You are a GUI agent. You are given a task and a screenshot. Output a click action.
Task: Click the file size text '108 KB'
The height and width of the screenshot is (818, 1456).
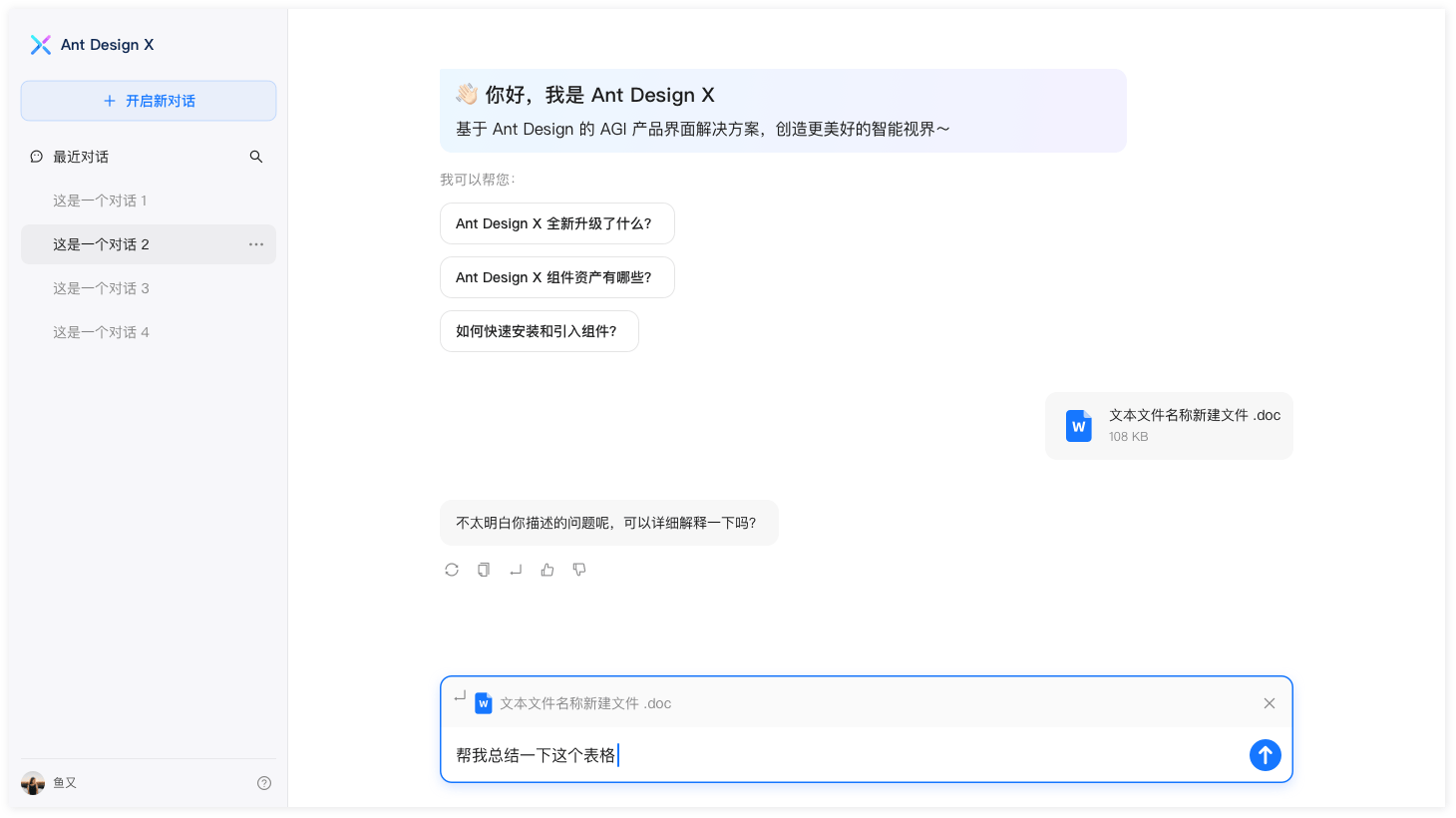(1129, 437)
